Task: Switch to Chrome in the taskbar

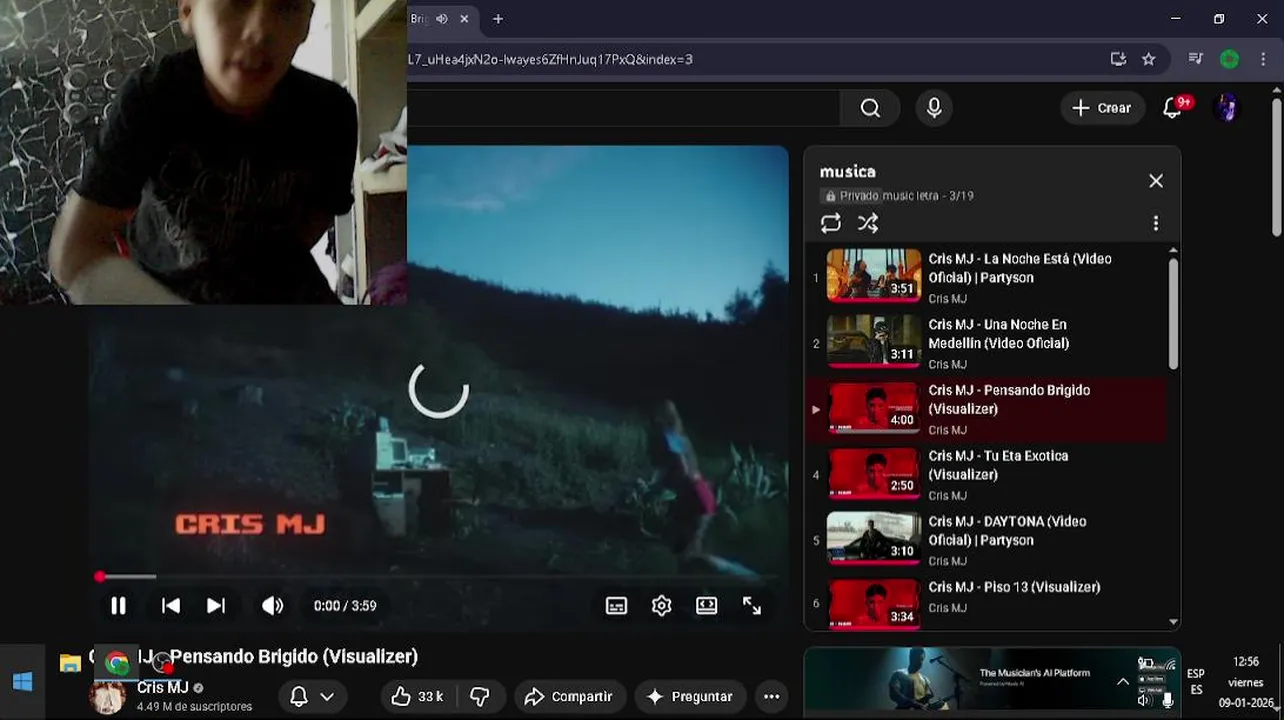Action: [117, 663]
